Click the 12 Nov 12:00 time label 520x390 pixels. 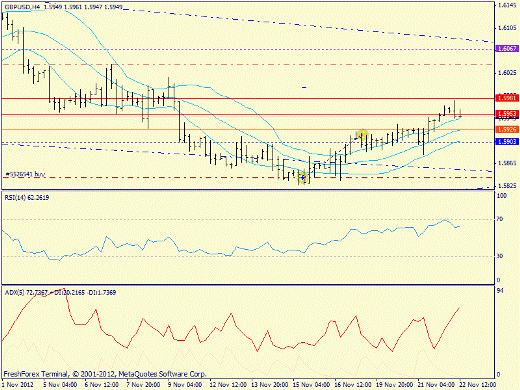[x=228, y=385]
